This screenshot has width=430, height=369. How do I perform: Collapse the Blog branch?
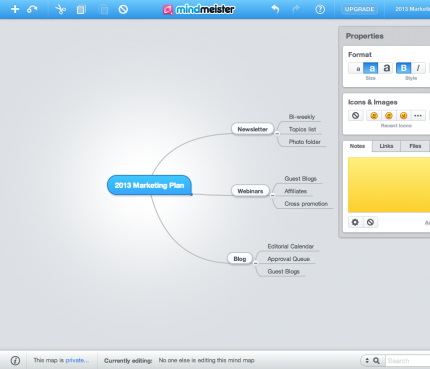tap(256, 263)
